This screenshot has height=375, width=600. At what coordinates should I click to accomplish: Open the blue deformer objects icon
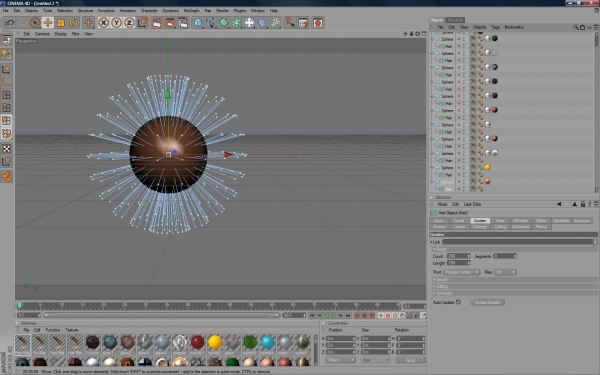point(262,23)
